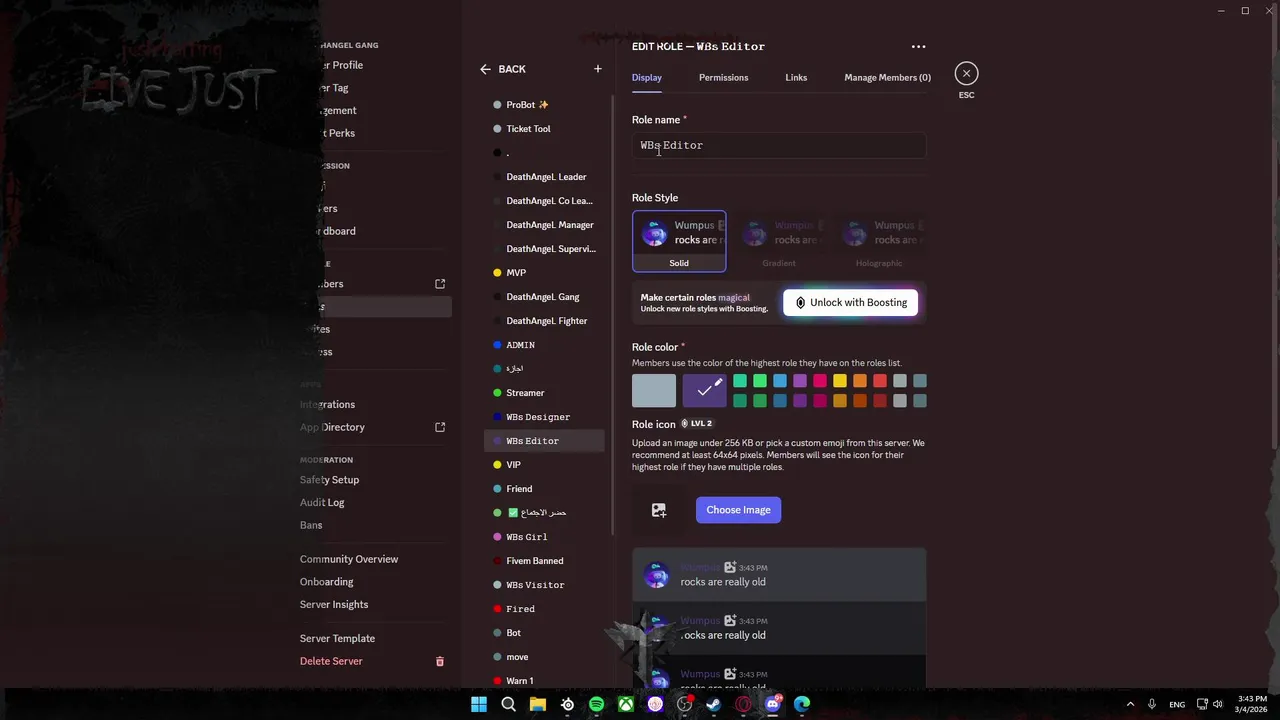The image size is (1280, 720).
Task: Open Integrations settings
Action: point(327,404)
